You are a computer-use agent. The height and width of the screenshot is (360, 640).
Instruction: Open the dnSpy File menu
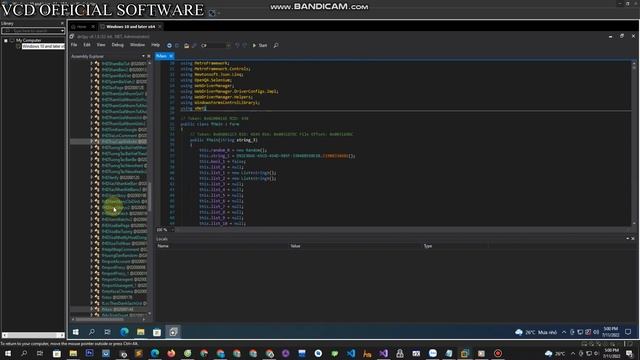click(74, 45)
